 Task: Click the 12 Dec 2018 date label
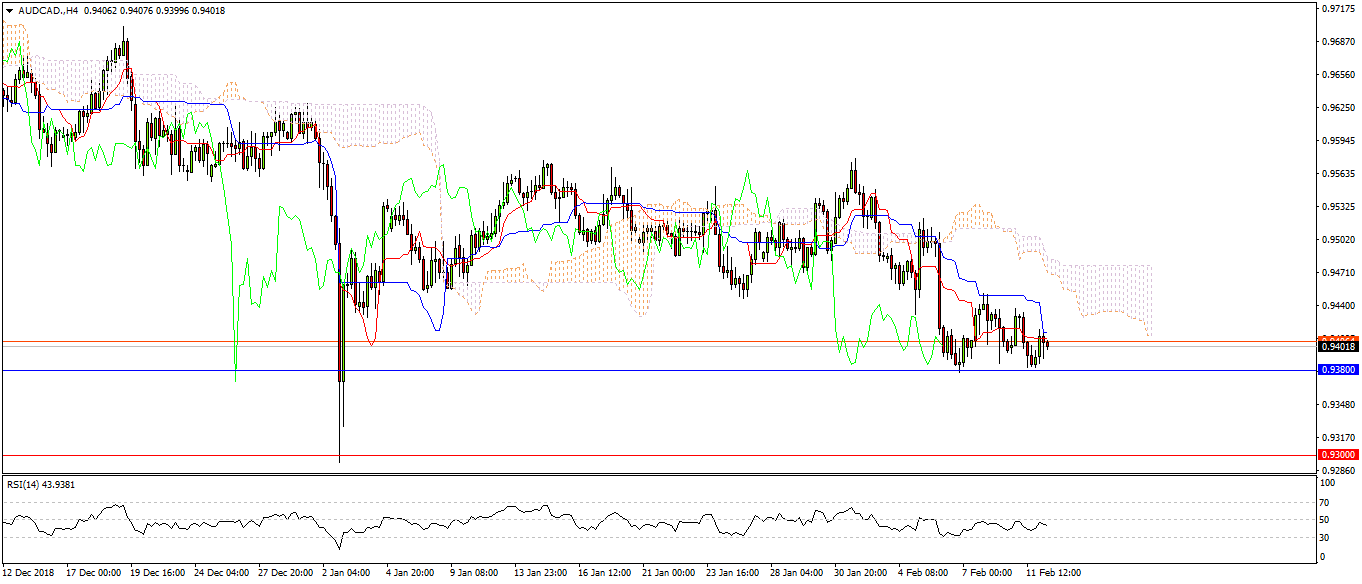[30, 574]
